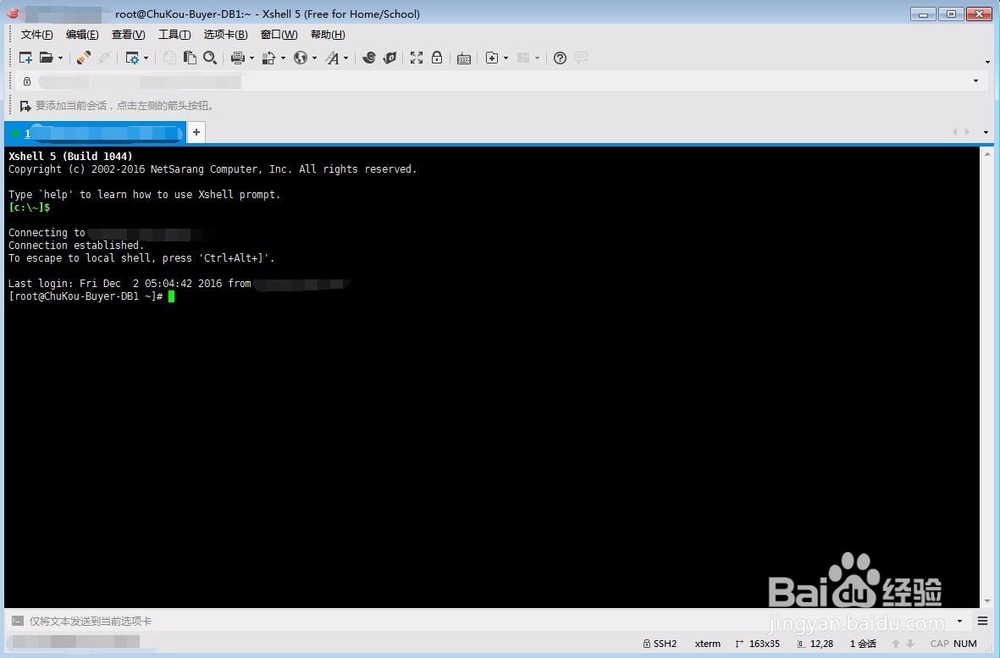Click the new file plus icon
Viewport: 1000px width, 658px height.
point(492,58)
